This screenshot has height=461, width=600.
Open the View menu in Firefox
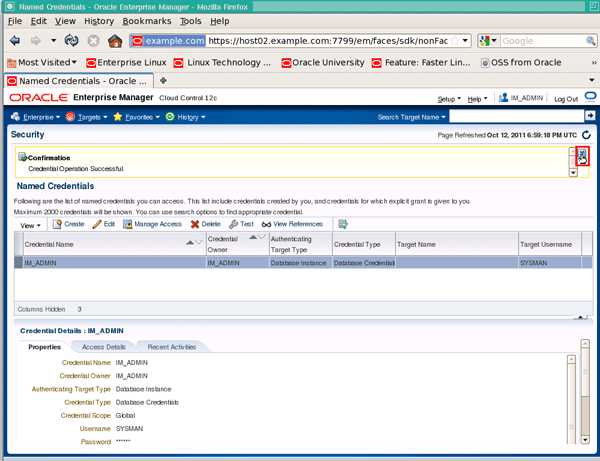coord(65,21)
